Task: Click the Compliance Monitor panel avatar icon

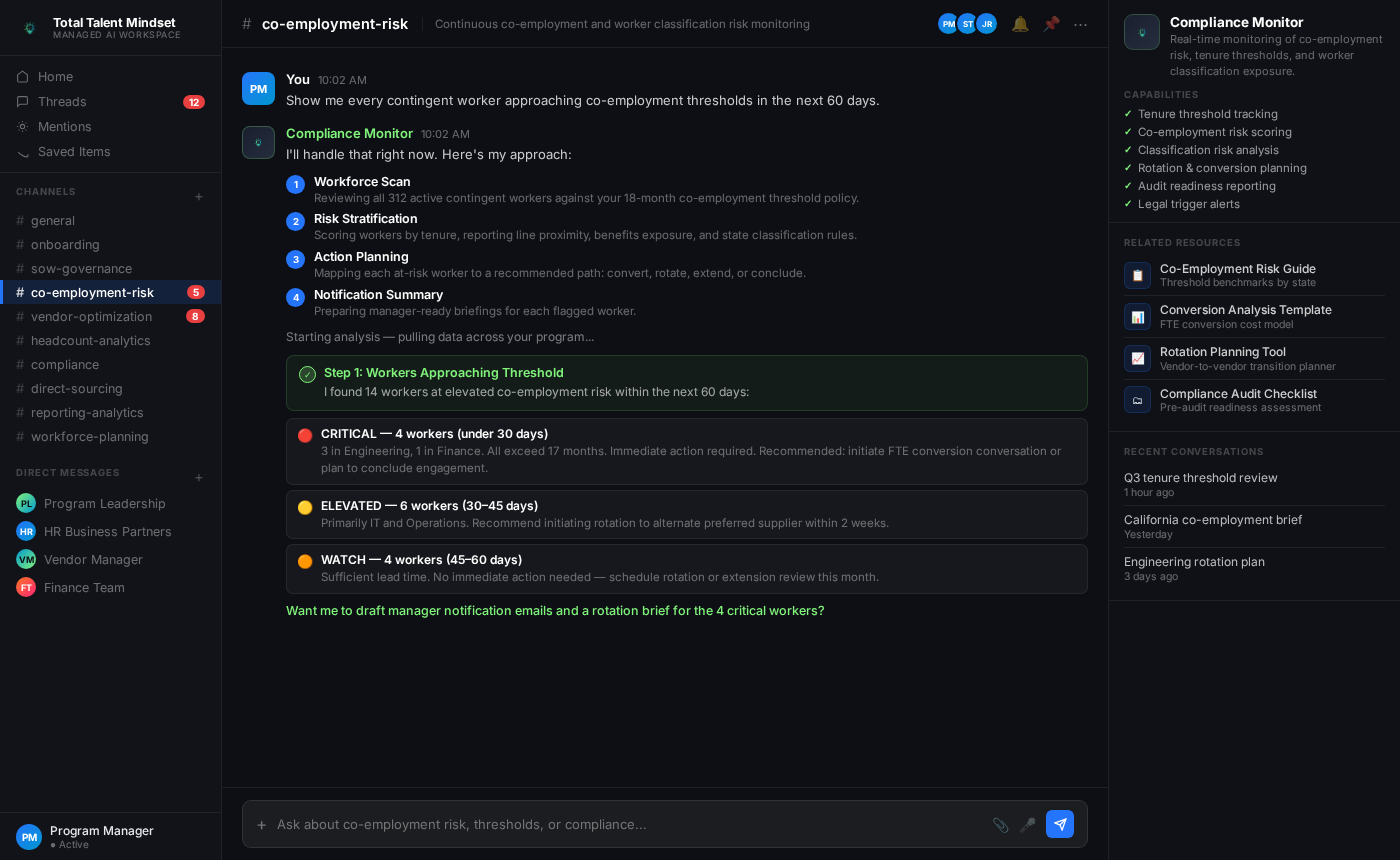Action: pyautogui.click(x=1142, y=32)
